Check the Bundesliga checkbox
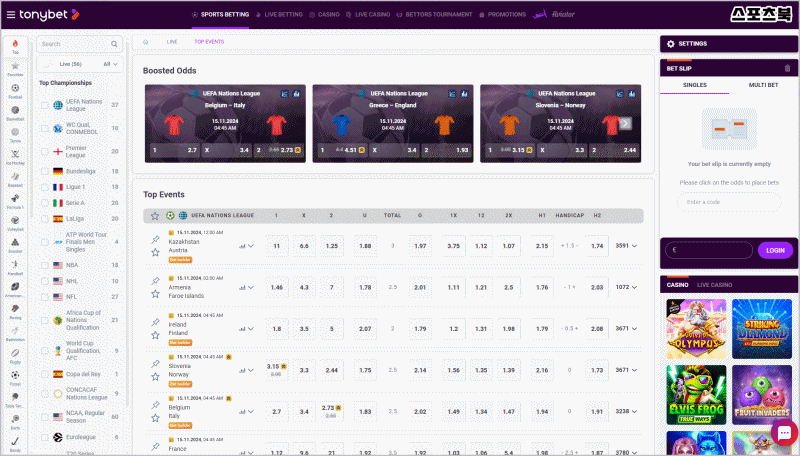The height and width of the screenshot is (456, 800). click(x=45, y=171)
